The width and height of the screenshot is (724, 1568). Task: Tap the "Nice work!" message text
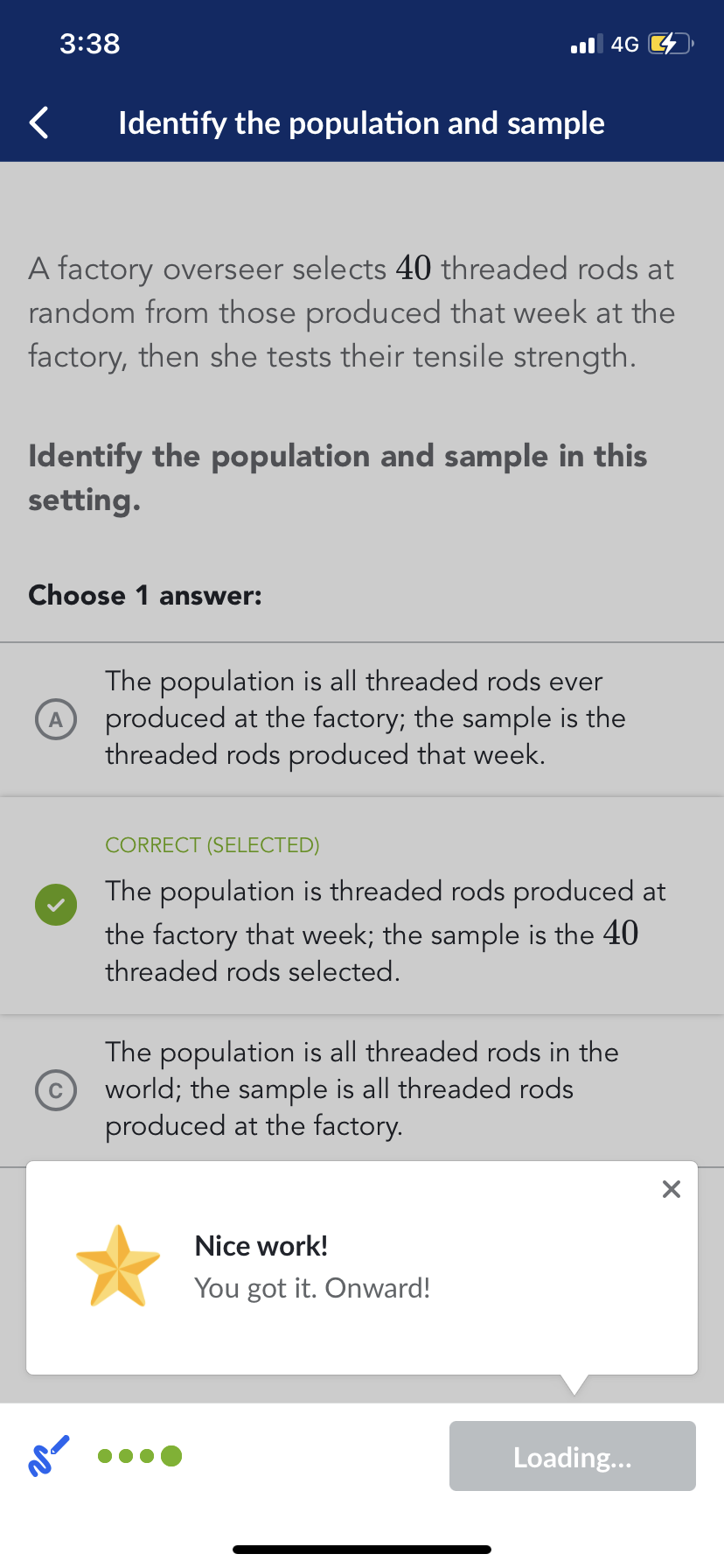261,1246
